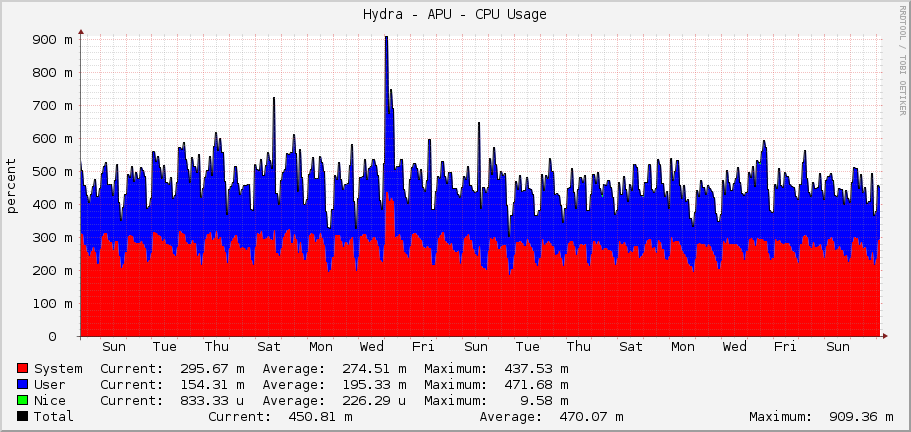911x432 pixels.
Task: Click User average value '195.33 m'
Action: (x=375, y=384)
